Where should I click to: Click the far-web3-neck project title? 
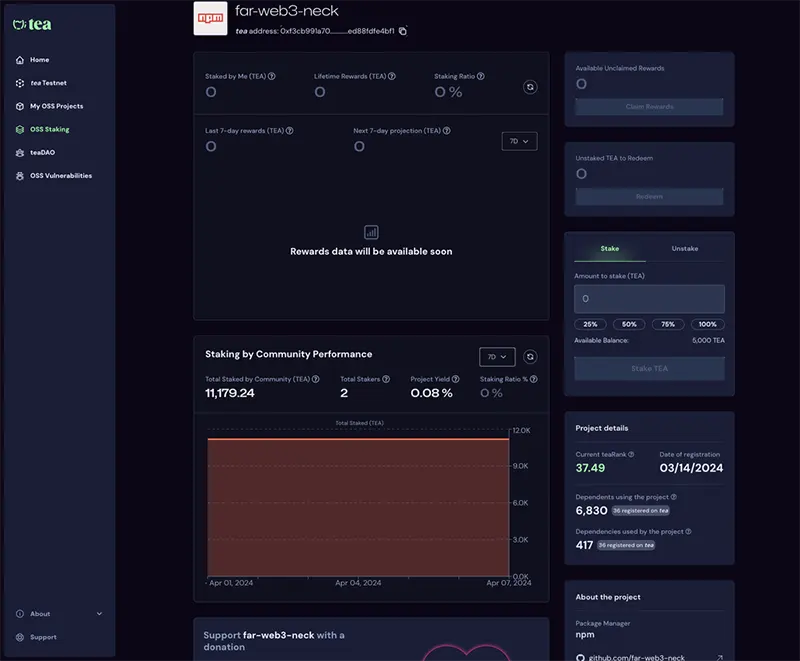tap(287, 11)
